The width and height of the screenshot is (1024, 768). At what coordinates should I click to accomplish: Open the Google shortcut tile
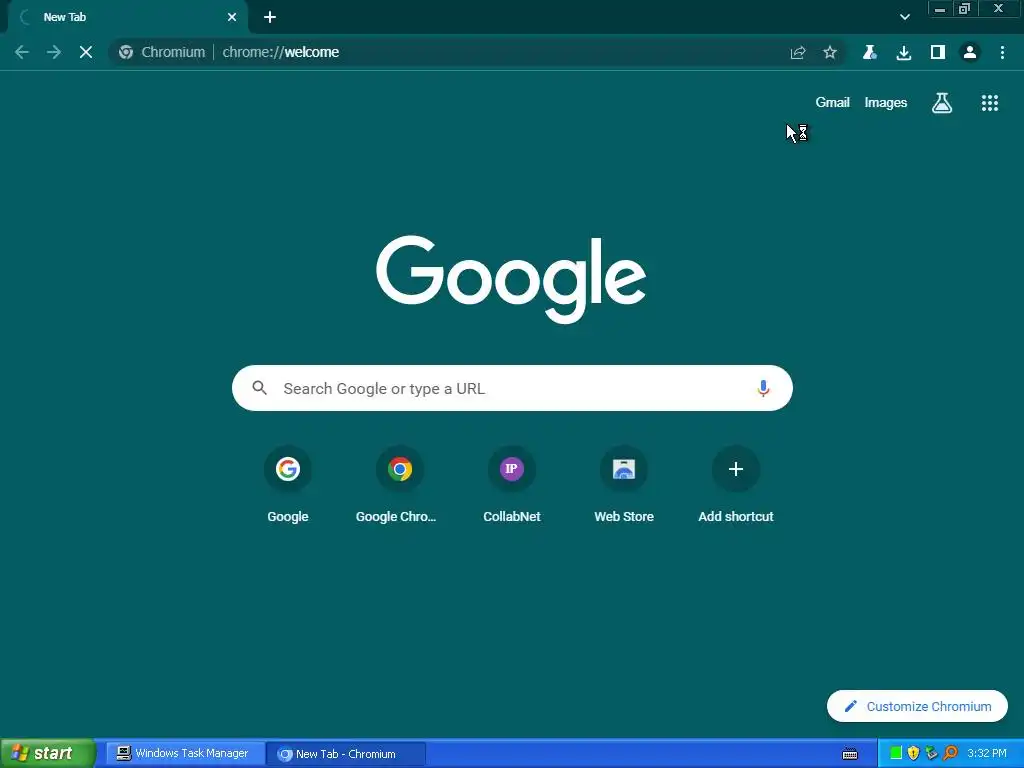tap(287, 485)
